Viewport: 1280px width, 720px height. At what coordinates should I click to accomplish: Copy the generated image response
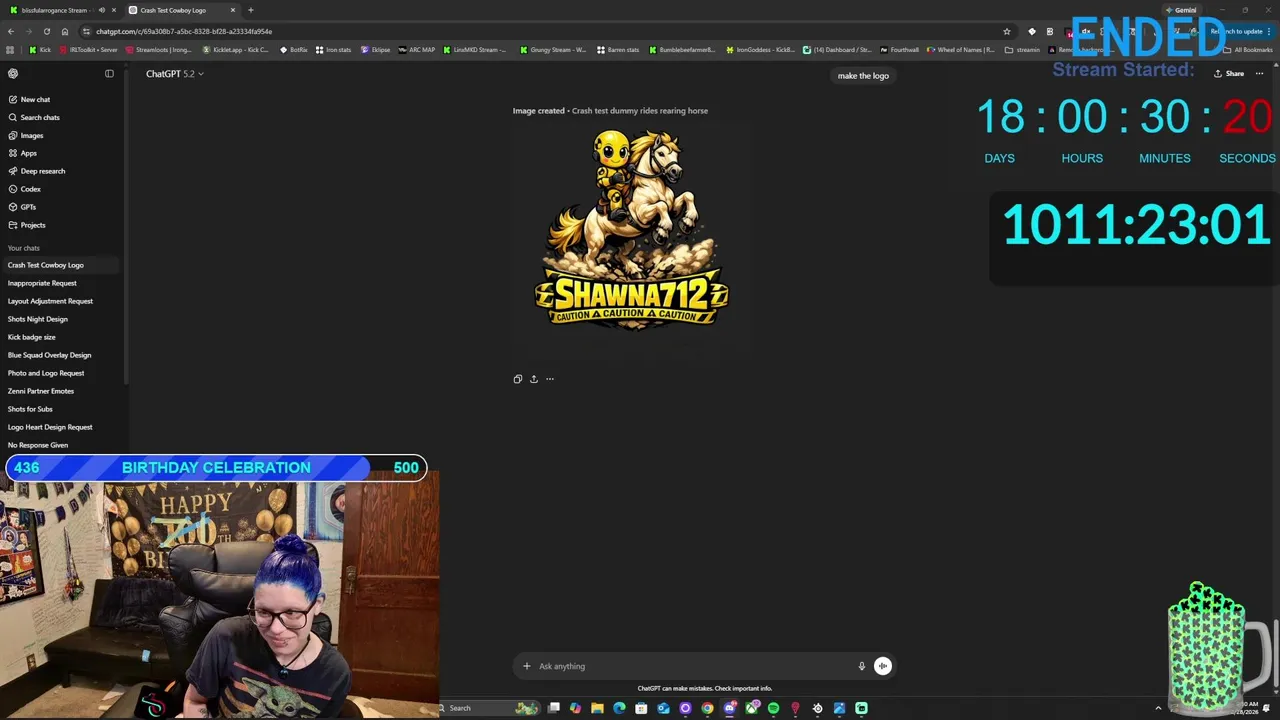pos(517,379)
